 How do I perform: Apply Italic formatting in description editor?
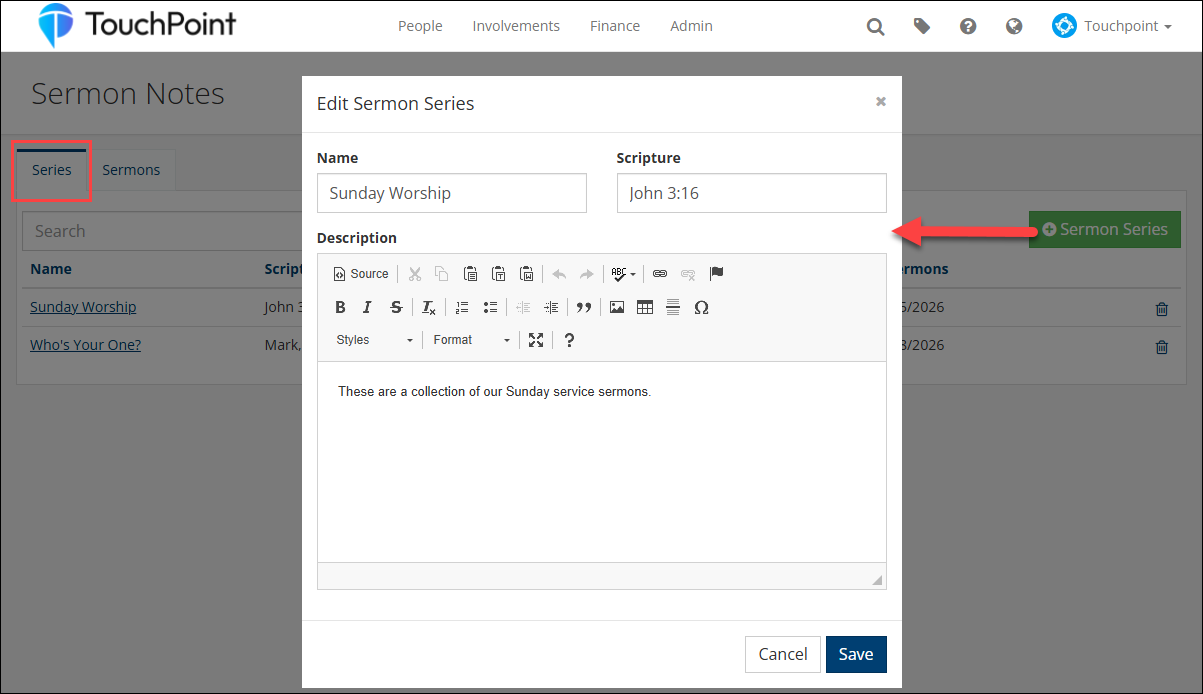click(x=367, y=307)
